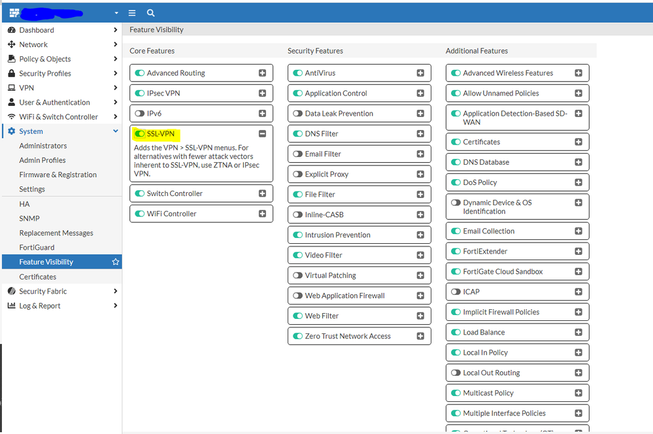Open the search magnifier icon in header
The width and height of the screenshot is (653, 434).
[x=151, y=13]
